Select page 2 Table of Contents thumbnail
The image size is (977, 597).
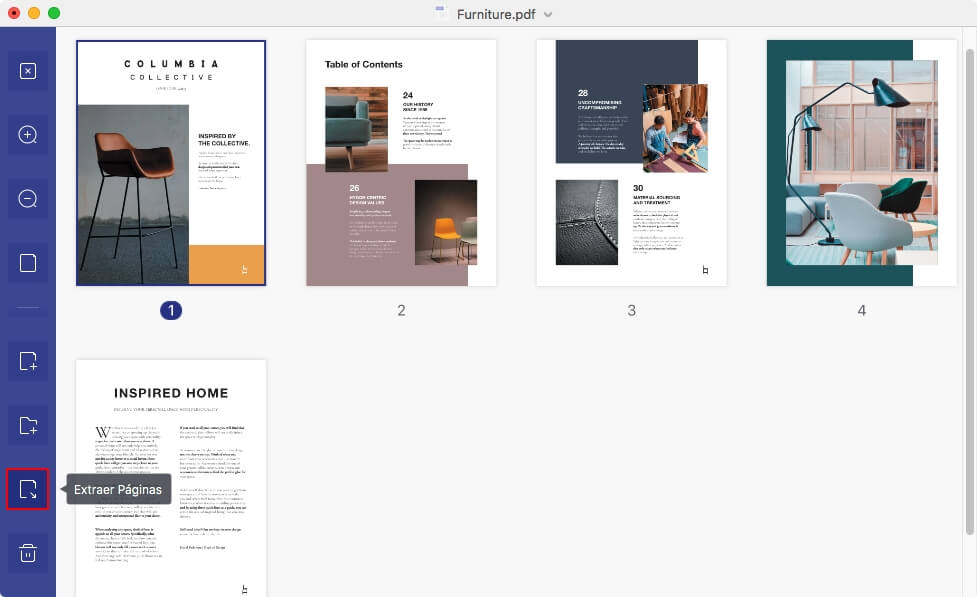click(x=401, y=163)
